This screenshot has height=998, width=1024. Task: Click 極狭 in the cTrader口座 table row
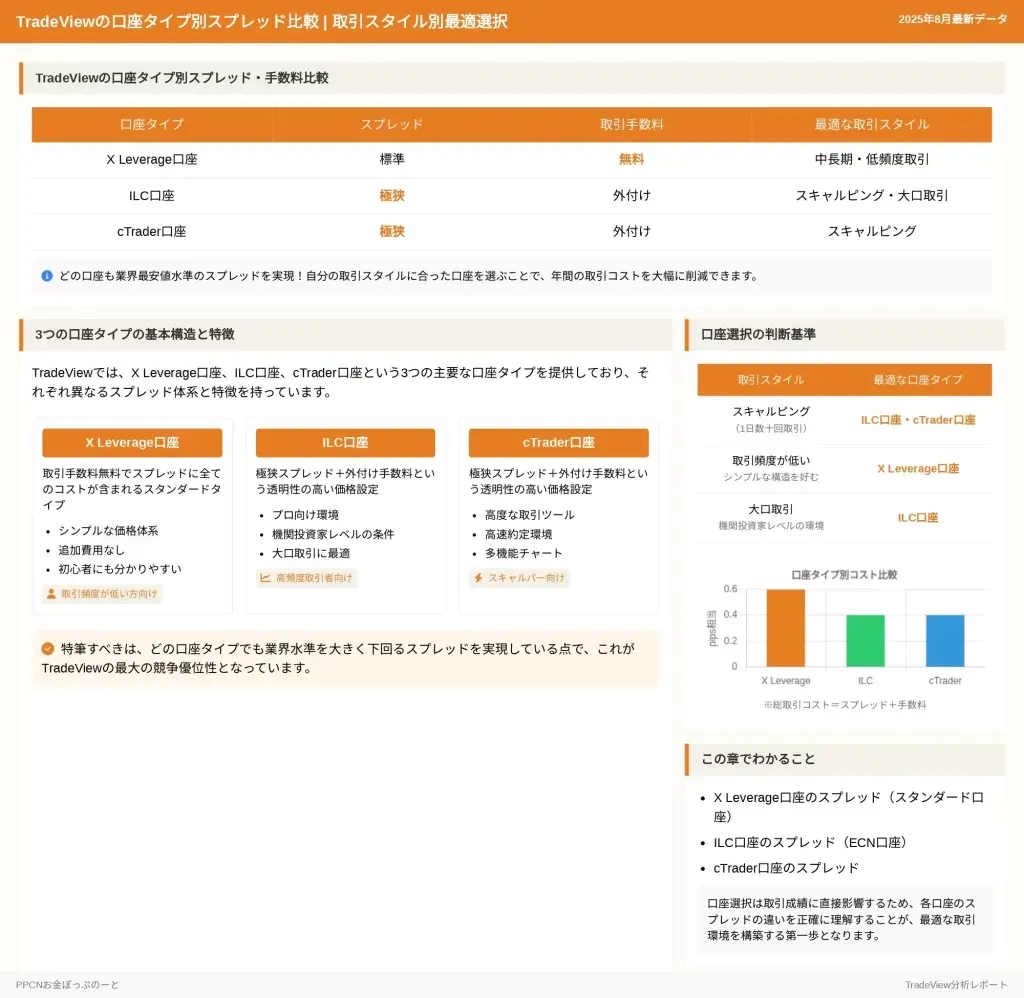click(x=392, y=232)
